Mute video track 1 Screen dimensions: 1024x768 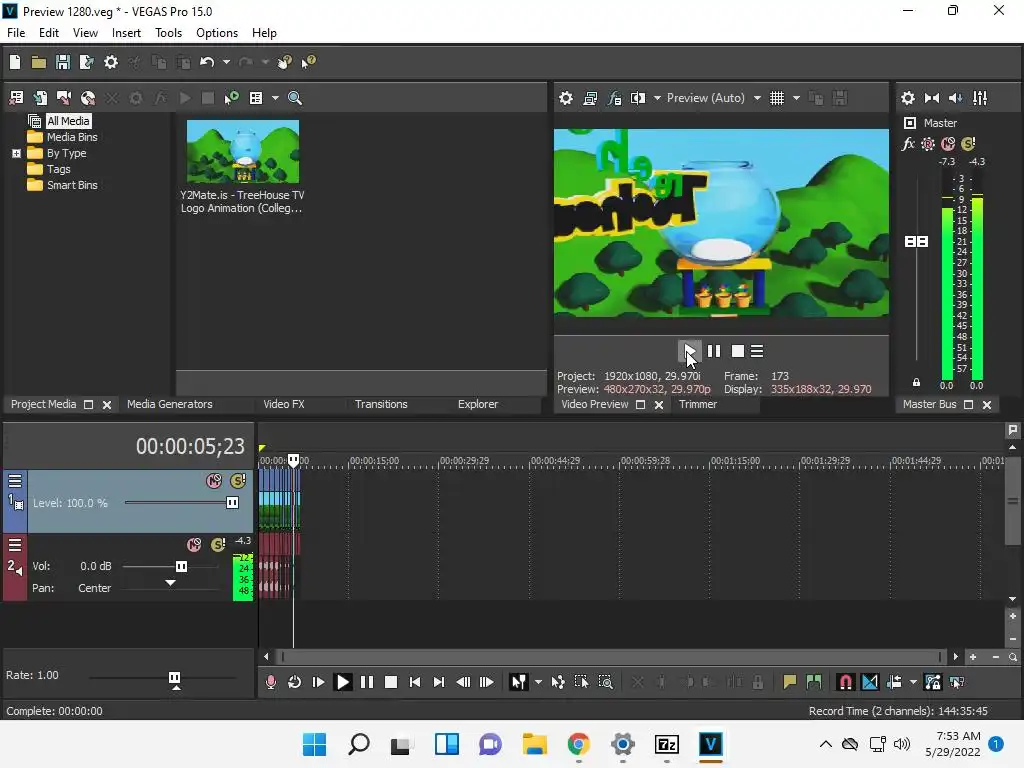pyautogui.click(x=214, y=481)
